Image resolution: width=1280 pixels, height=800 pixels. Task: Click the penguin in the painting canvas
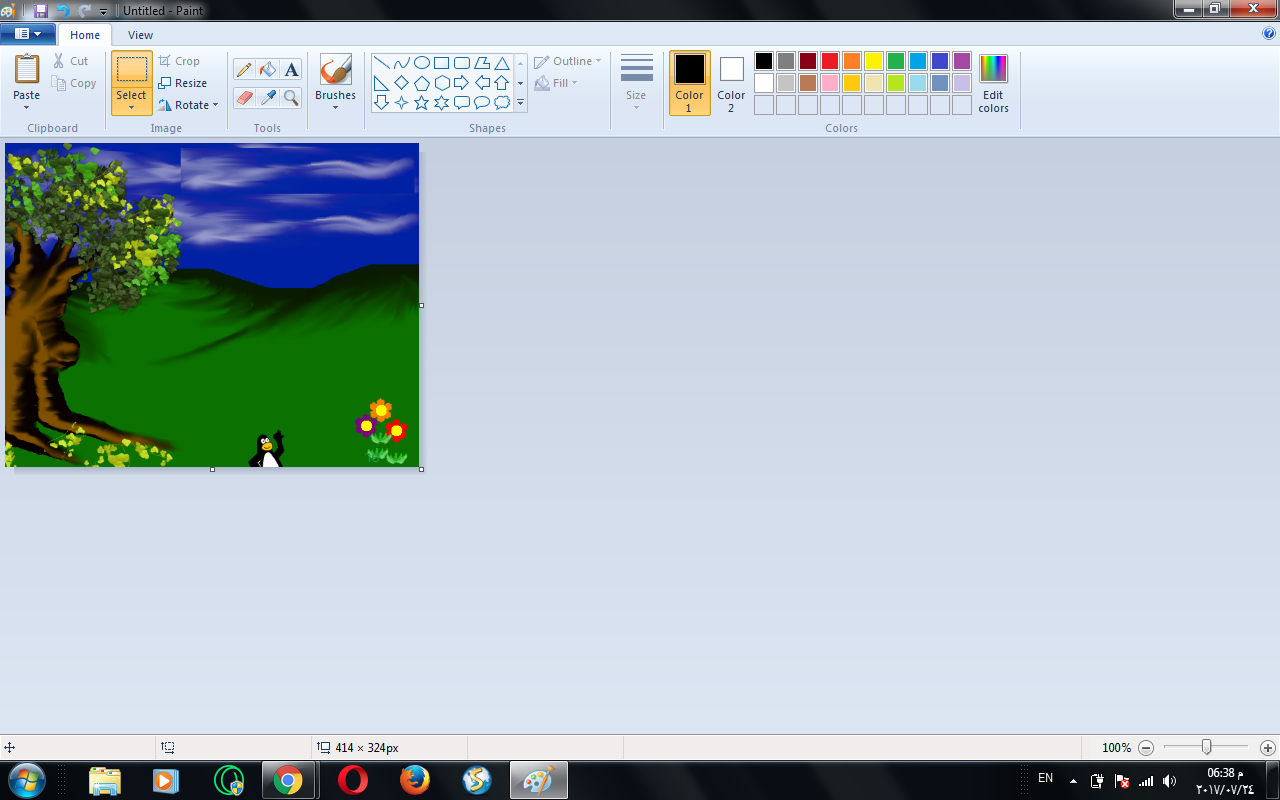tap(267, 450)
